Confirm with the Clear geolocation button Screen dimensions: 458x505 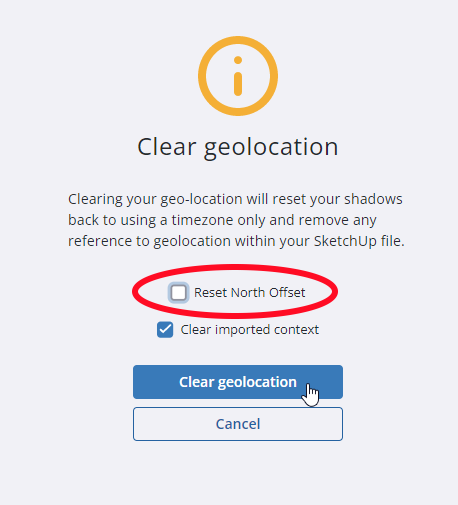238,382
